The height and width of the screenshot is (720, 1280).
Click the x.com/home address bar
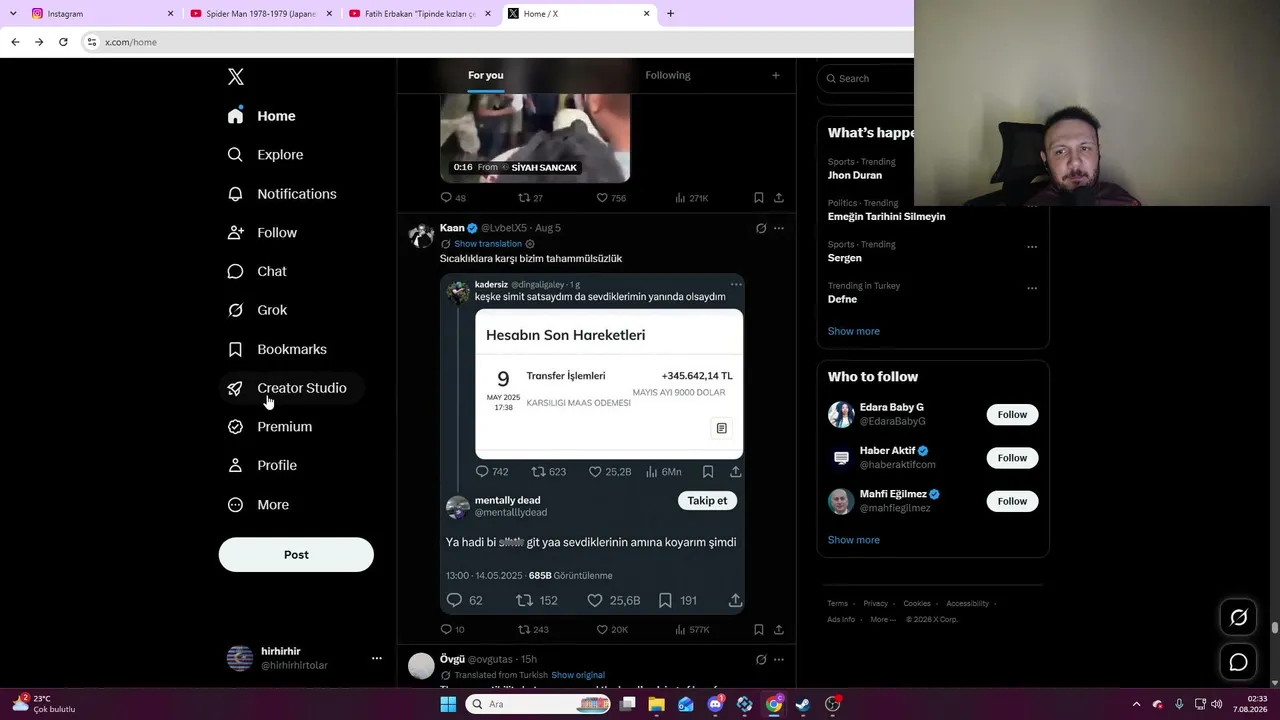[495, 42]
